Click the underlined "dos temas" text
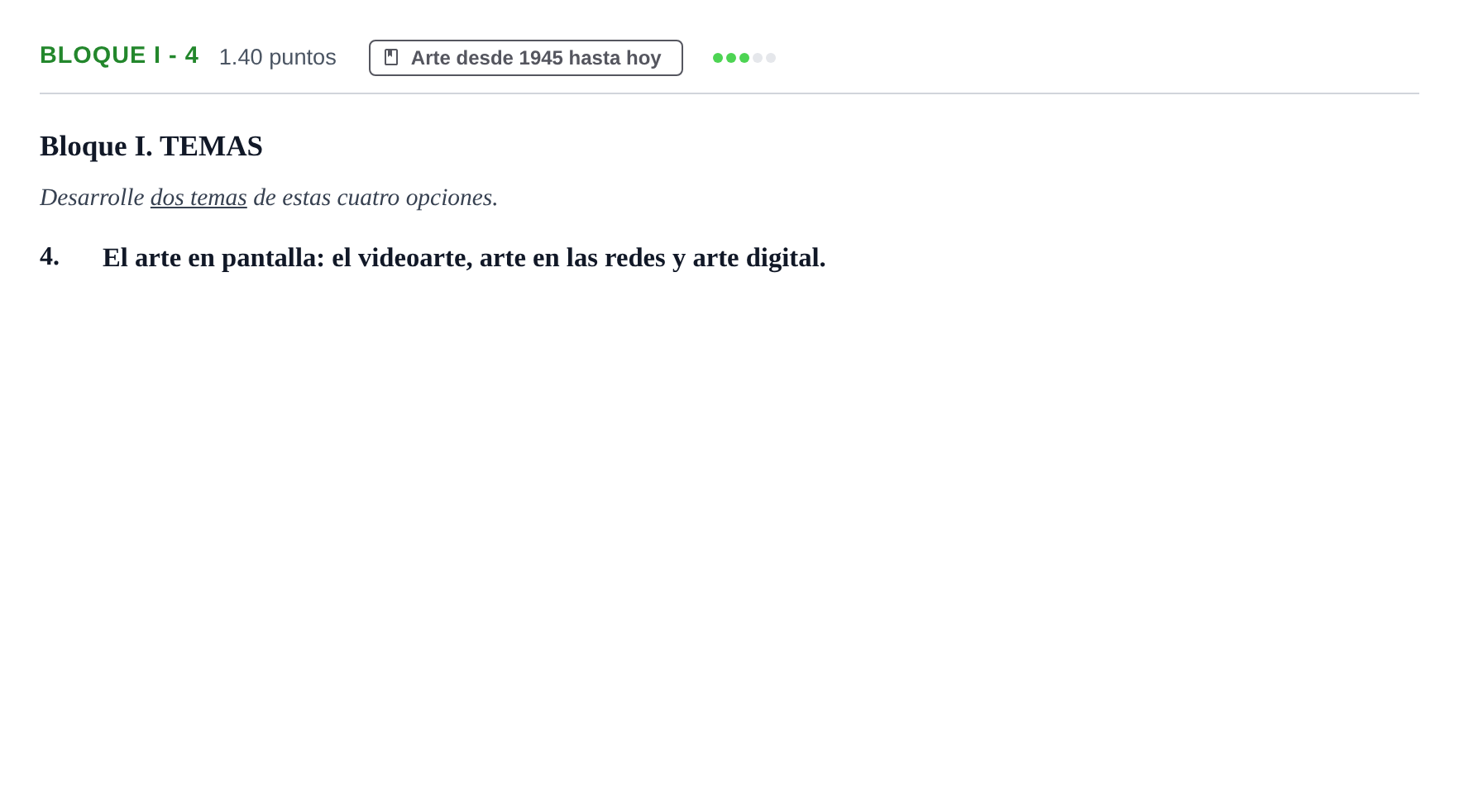This screenshot has width=1459, height=812. [x=199, y=198]
